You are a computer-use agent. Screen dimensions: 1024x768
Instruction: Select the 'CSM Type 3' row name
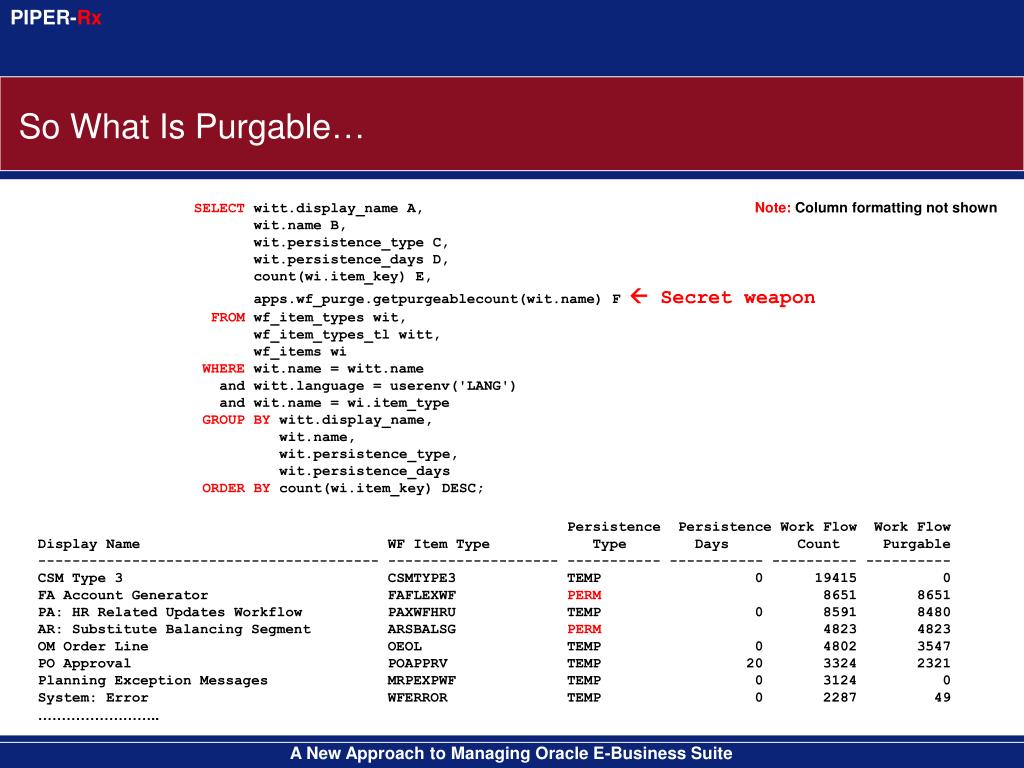pos(80,578)
